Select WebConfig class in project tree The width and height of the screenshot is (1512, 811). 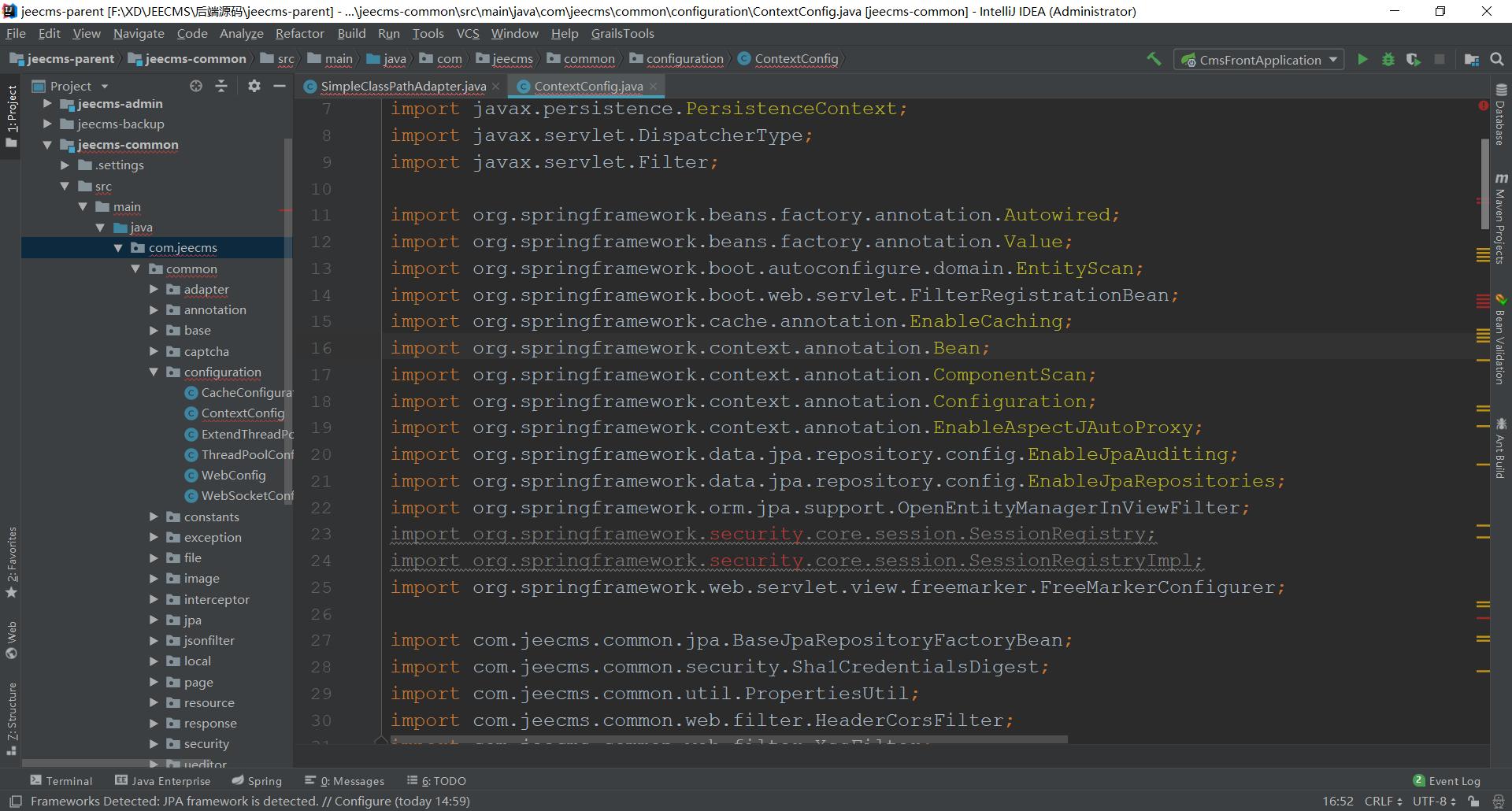pos(233,476)
